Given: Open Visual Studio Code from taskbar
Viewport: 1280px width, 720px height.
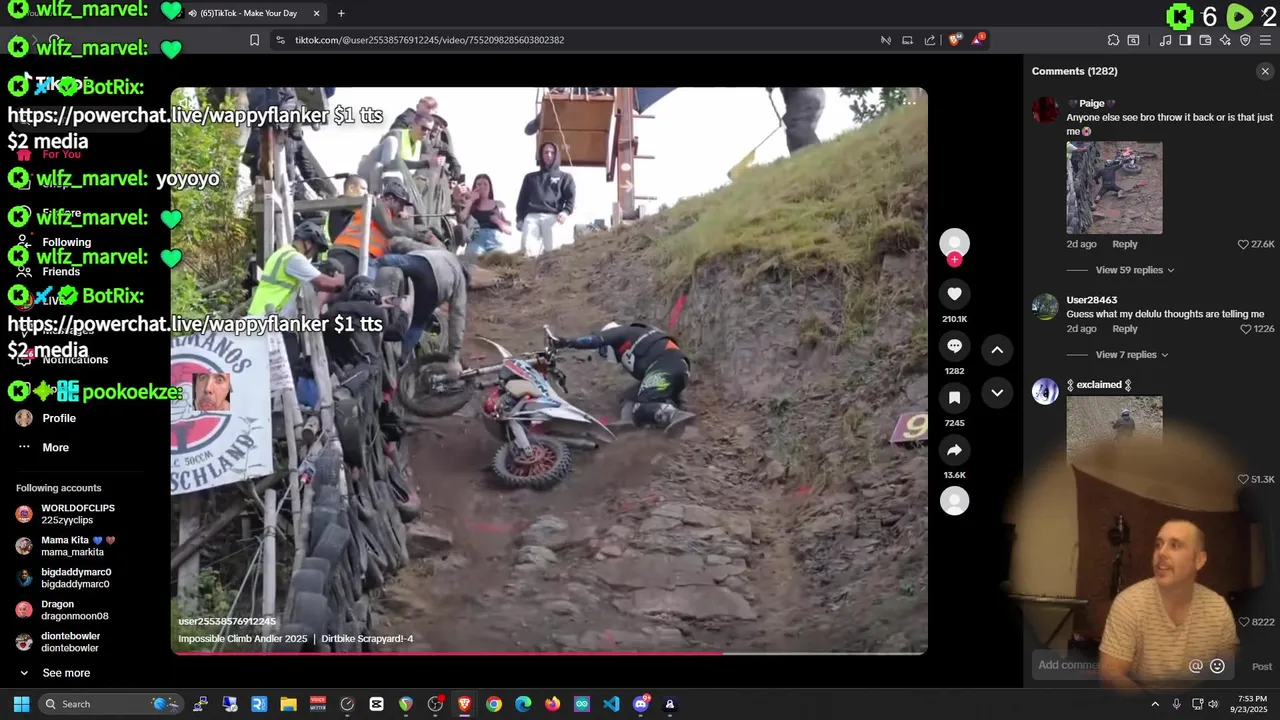Looking at the screenshot, I should (x=611, y=704).
